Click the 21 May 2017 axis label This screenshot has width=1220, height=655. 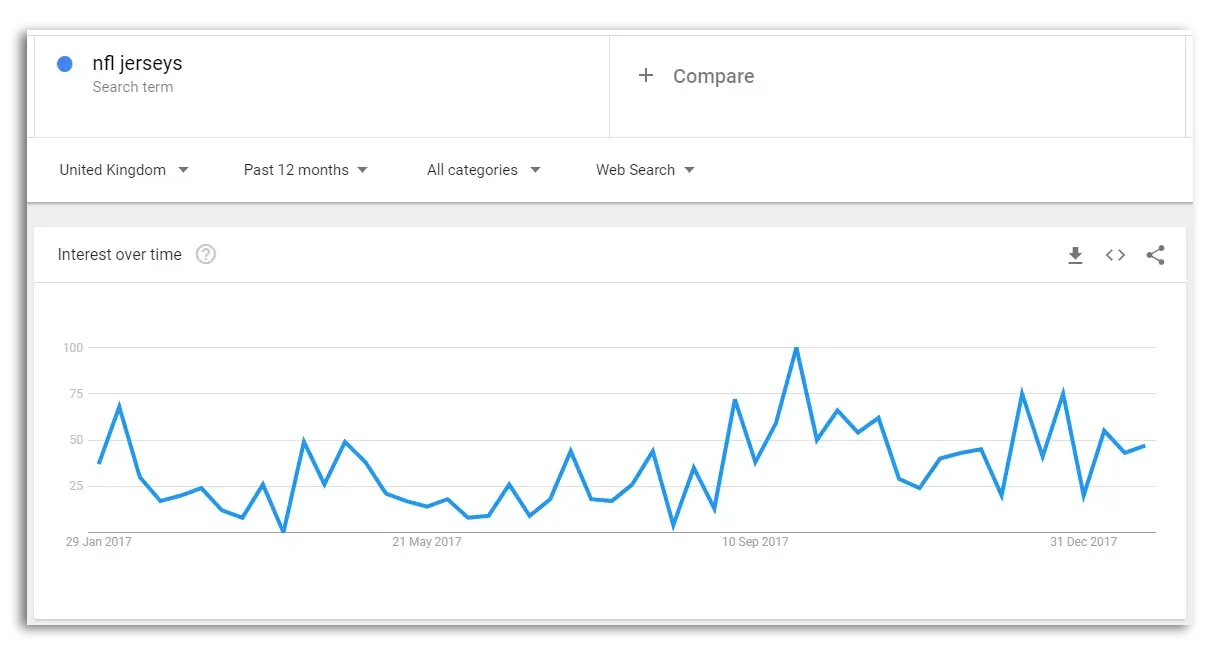pos(427,542)
